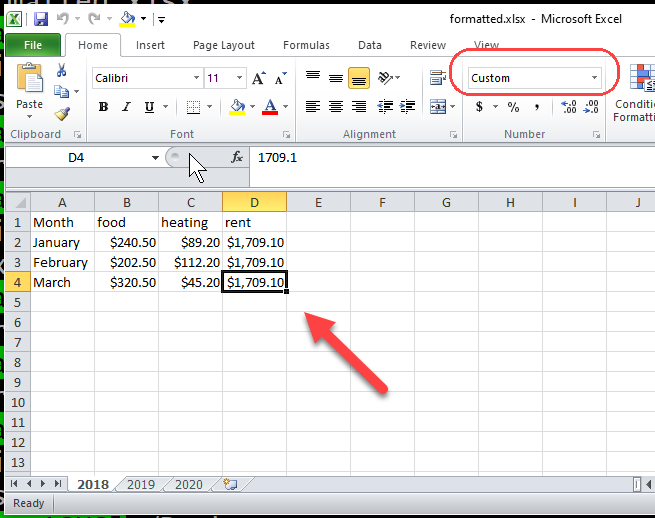Decrease font size with Shrink Font icon
Image resolution: width=655 pixels, height=518 pixels.
281,78
